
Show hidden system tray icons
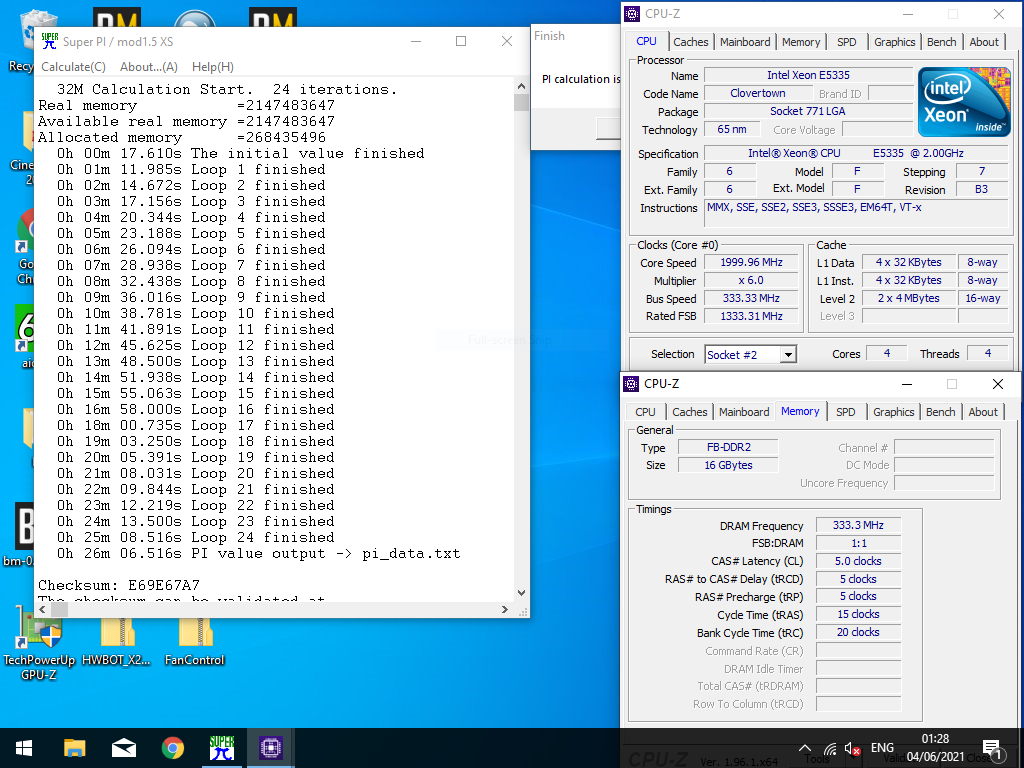click(x=805, y=748)
